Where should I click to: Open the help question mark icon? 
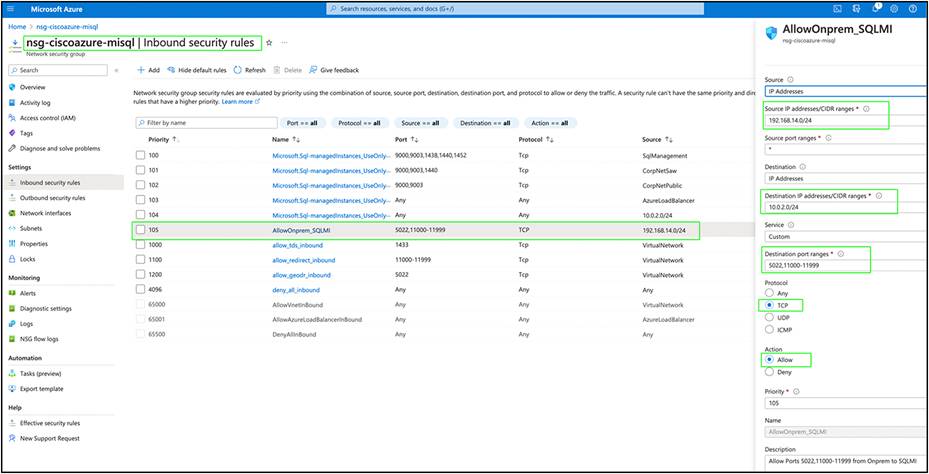tap(913, 9)
